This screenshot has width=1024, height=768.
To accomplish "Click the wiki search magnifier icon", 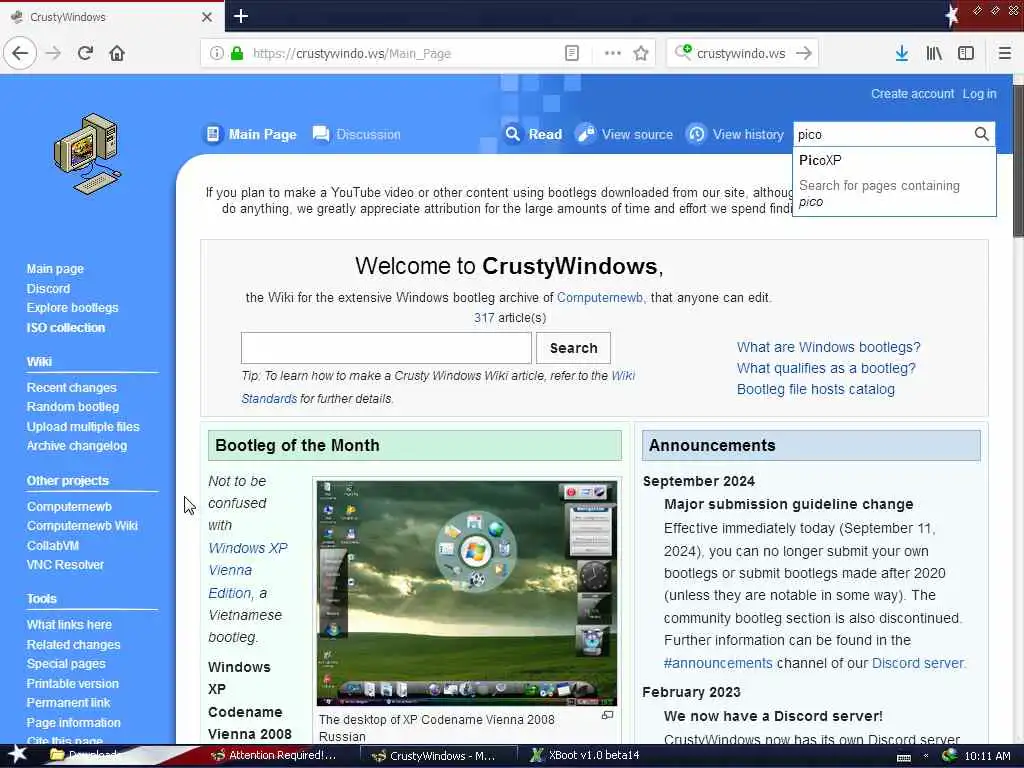I will pos(981,134).
